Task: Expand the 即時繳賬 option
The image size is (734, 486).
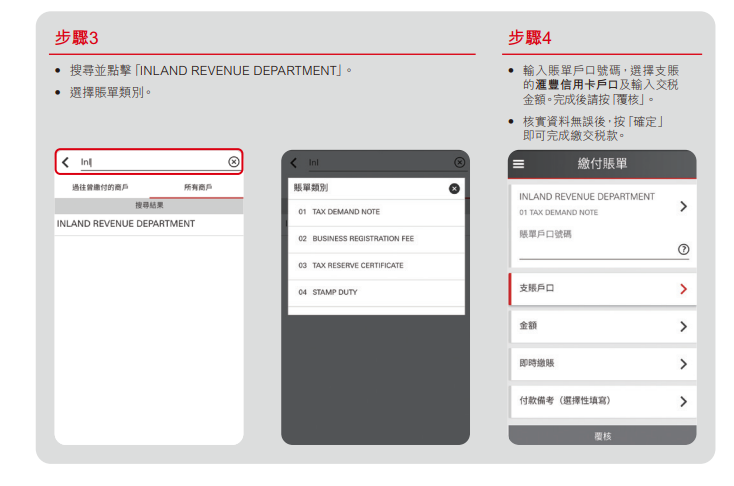Action: tap(683, 364)
